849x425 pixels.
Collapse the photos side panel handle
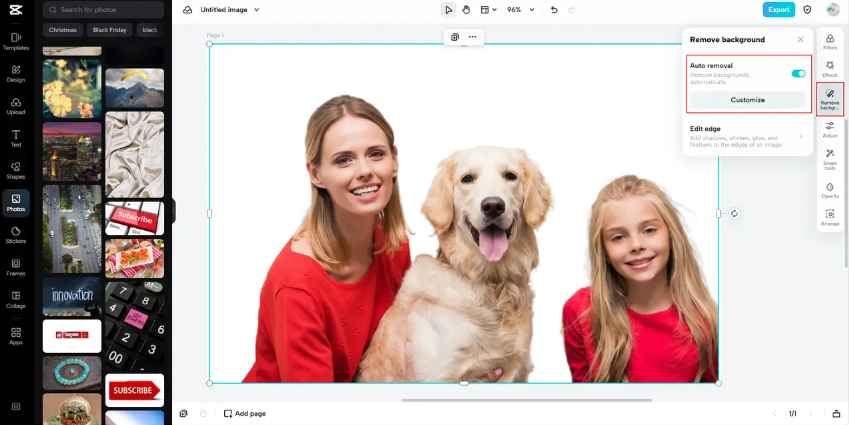[x=174, y=211]
